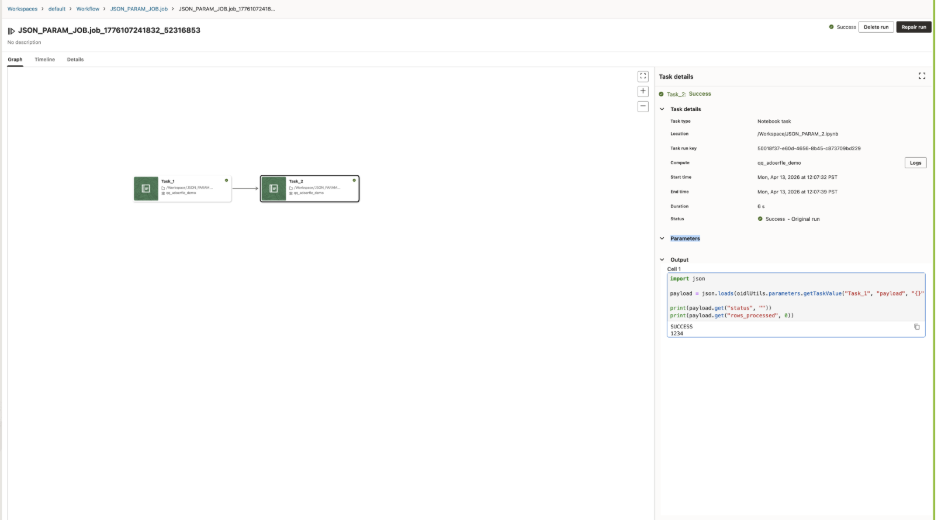Click the green status dot on the Task_2 node

354,180
